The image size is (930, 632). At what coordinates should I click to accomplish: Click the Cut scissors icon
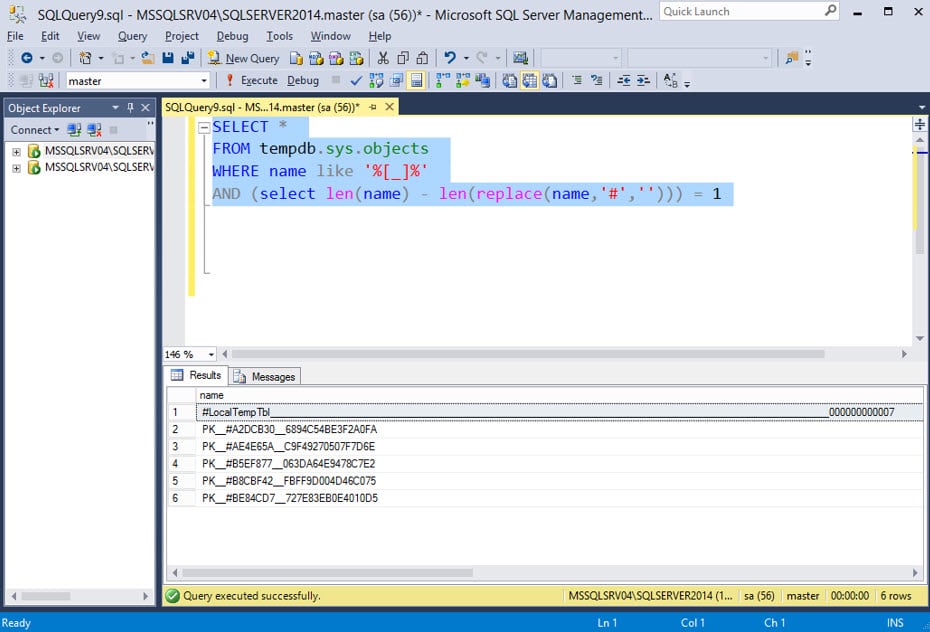[383, 58]
